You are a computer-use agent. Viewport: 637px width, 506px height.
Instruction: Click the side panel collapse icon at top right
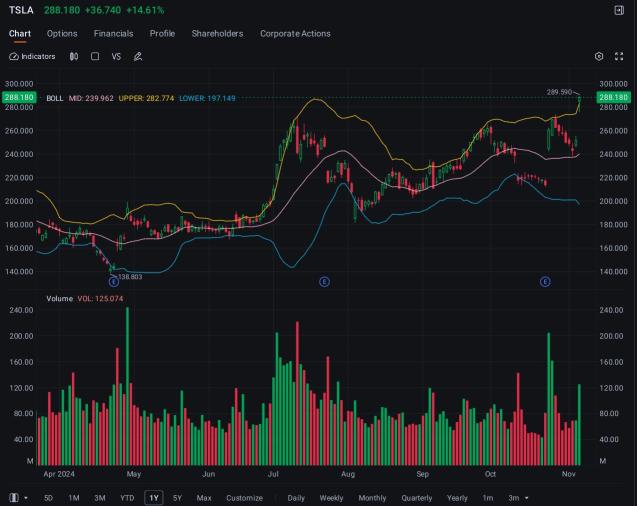point(619,10)
